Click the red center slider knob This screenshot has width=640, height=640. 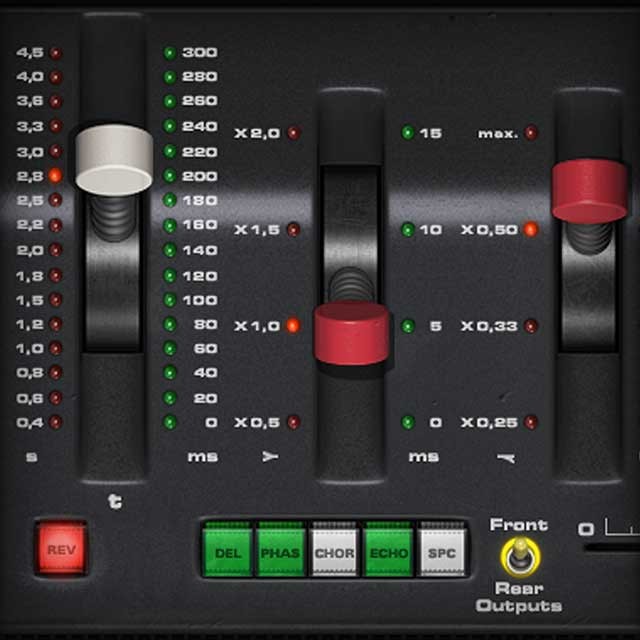tap(351, 333)
